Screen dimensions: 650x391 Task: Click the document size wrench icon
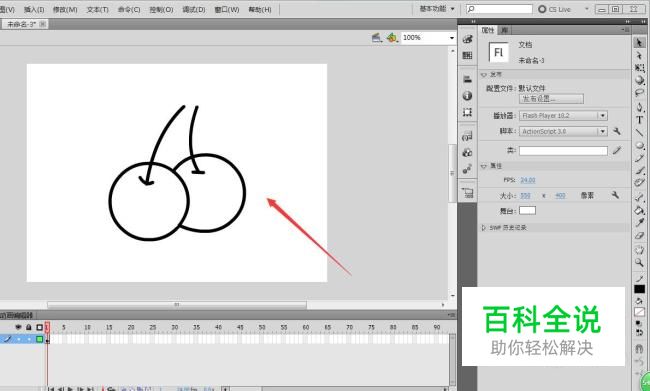tap(615, 195)
